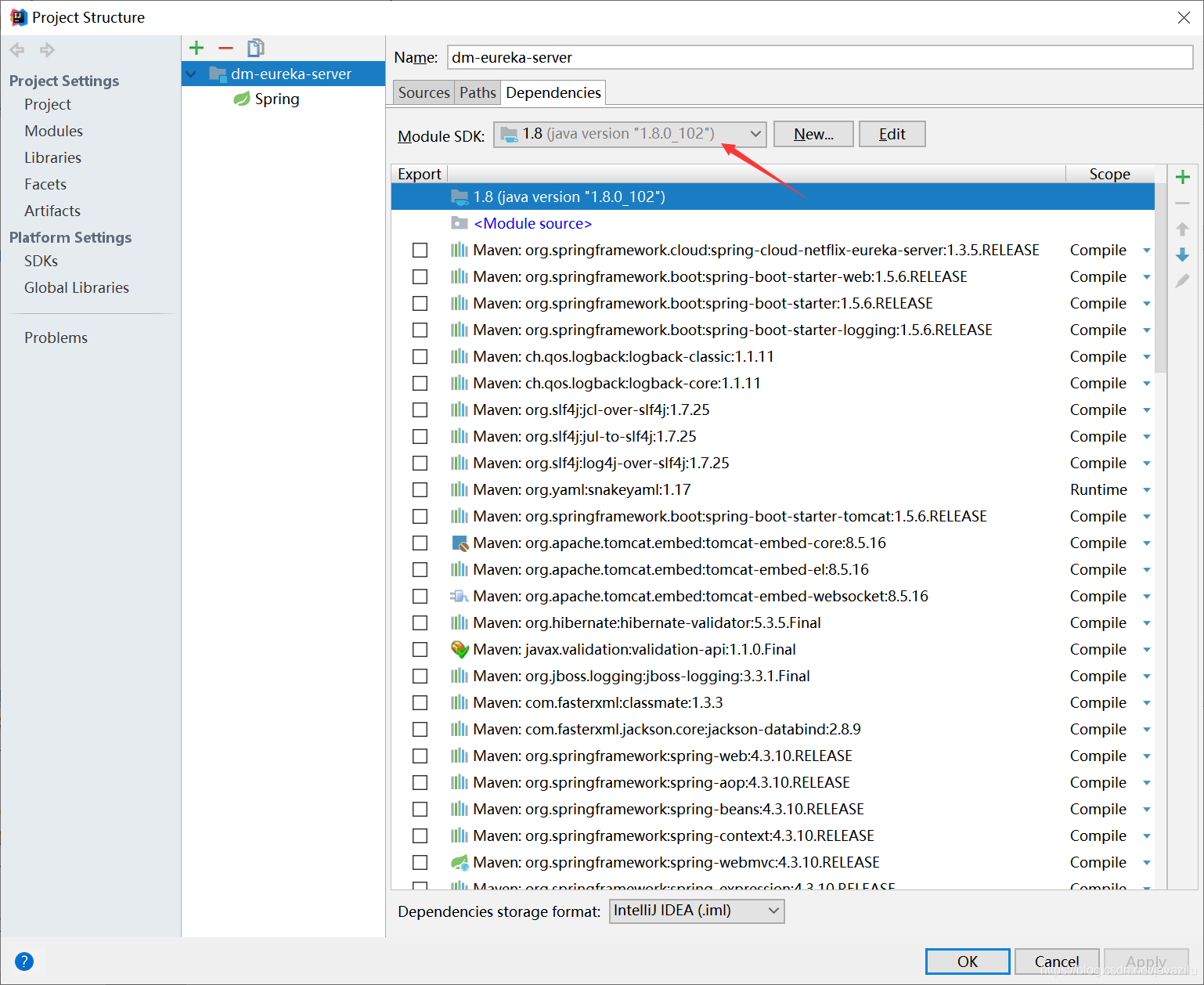
Task: Open scope dropdown for snakeyaml Runtime
Action: (x=1147, y=490)
